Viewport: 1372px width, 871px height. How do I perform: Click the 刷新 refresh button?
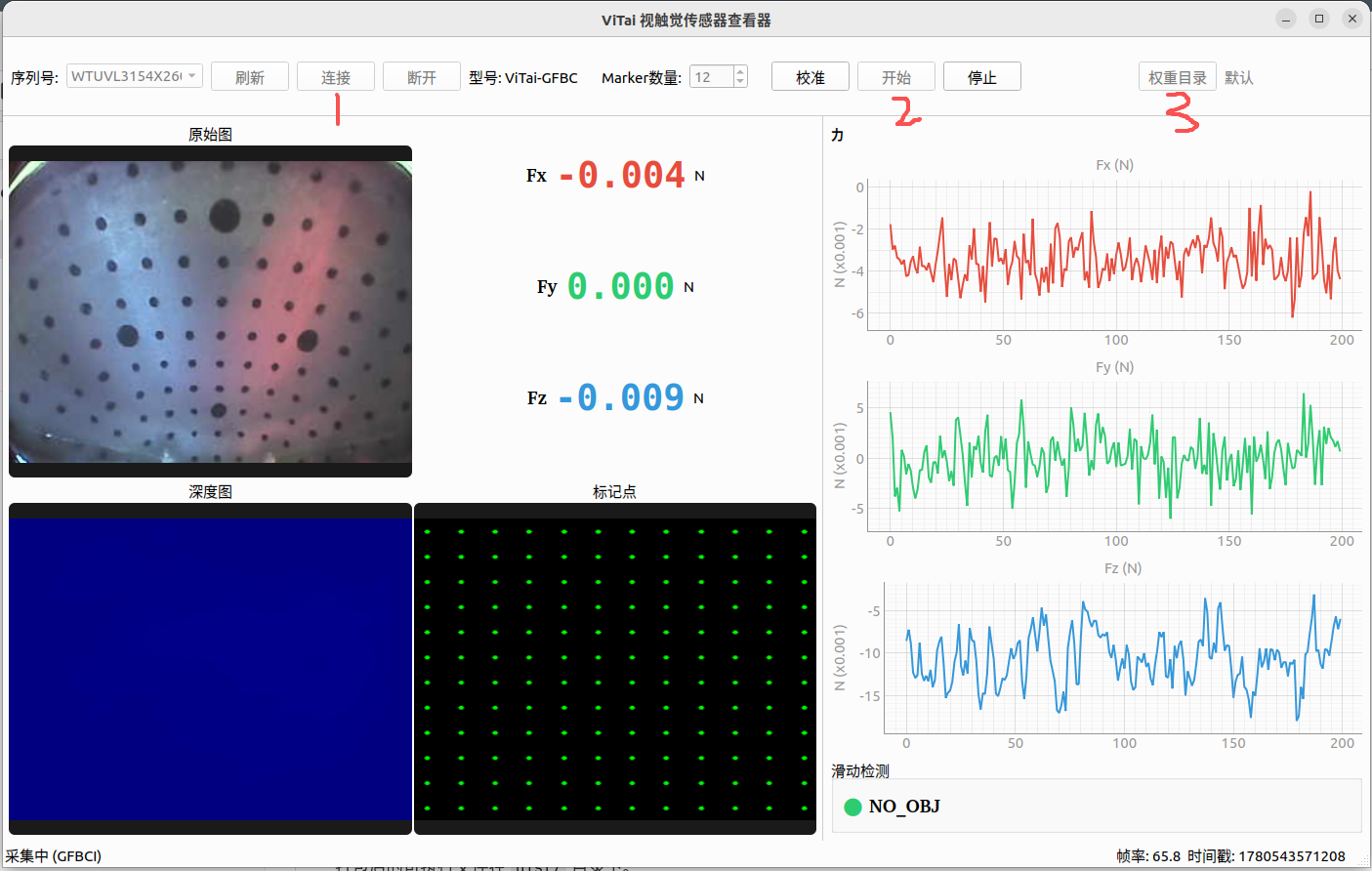(x=250, y=77)
